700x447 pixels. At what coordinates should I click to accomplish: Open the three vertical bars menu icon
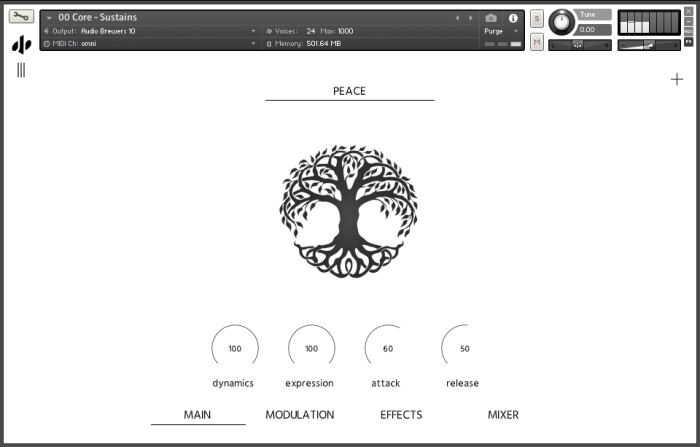tap(21, 70)
